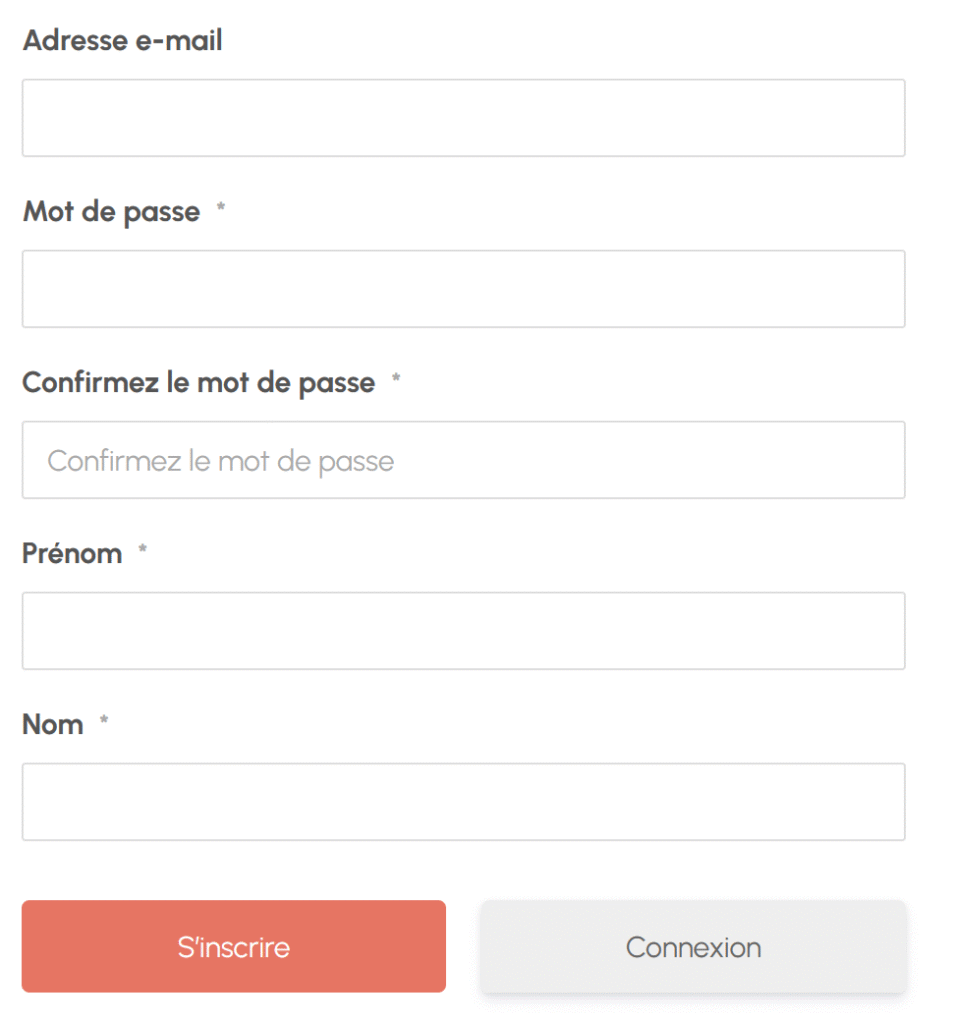This screenshot has height=1024, width=955.
Task: Focus the Nom input field
Action: pyautogui.click(x=463, y=802)
